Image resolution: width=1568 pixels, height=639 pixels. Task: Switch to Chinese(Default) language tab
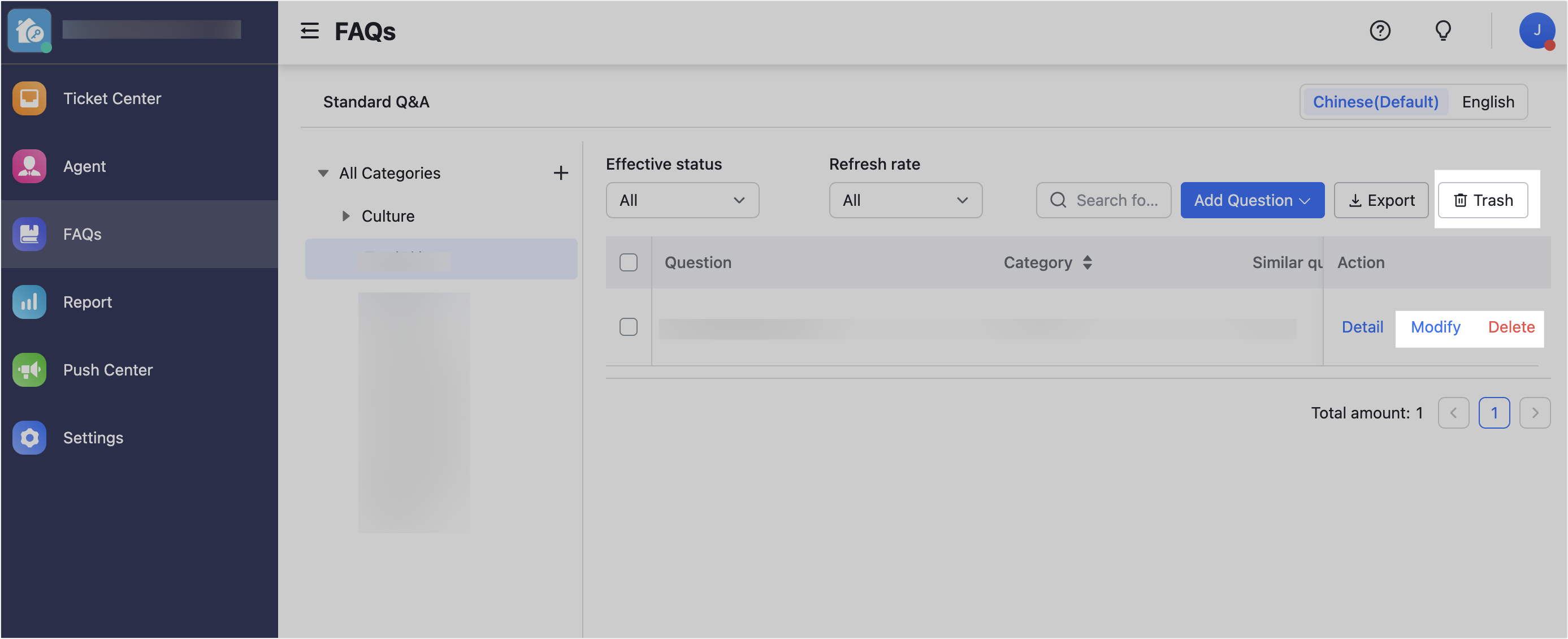pyautogui.click(x=1375, y=102)
